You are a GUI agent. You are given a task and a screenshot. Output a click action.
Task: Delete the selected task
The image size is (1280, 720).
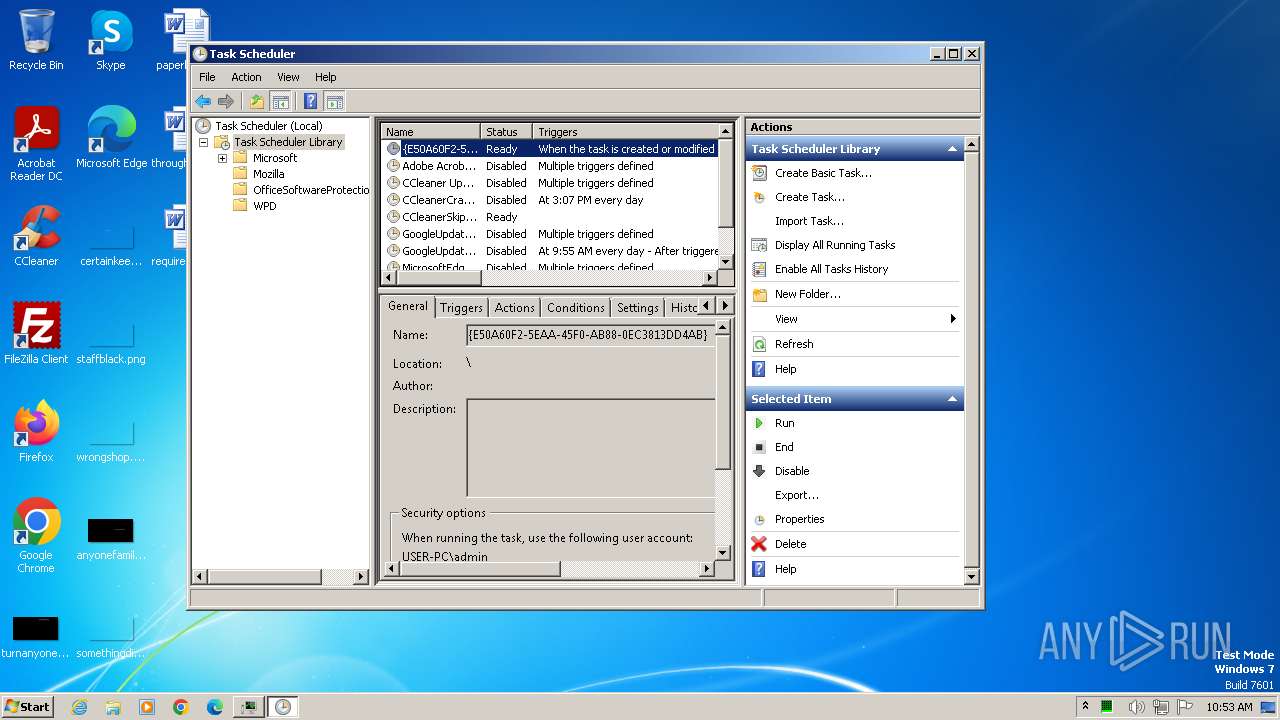click(790, 544)
